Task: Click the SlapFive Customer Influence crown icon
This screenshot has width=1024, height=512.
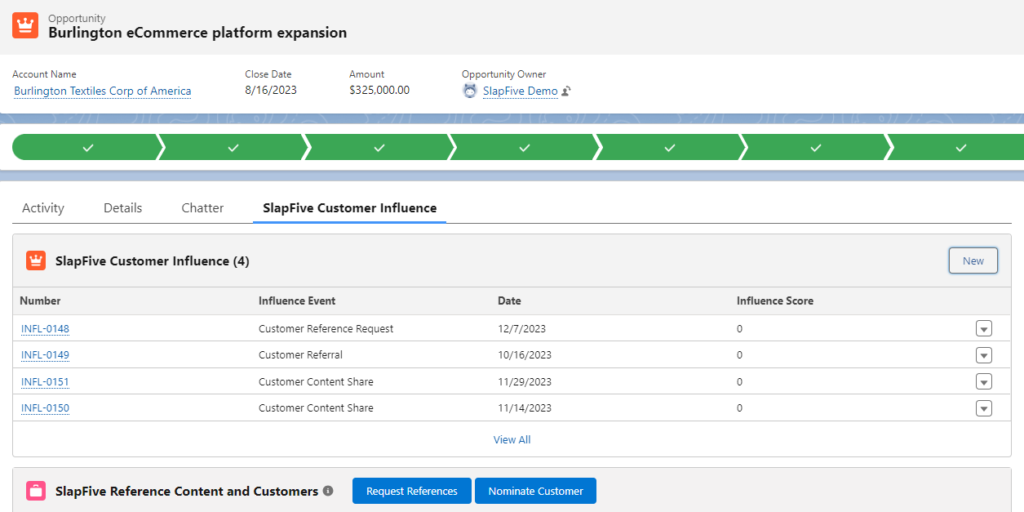Action: click(36, 261)
